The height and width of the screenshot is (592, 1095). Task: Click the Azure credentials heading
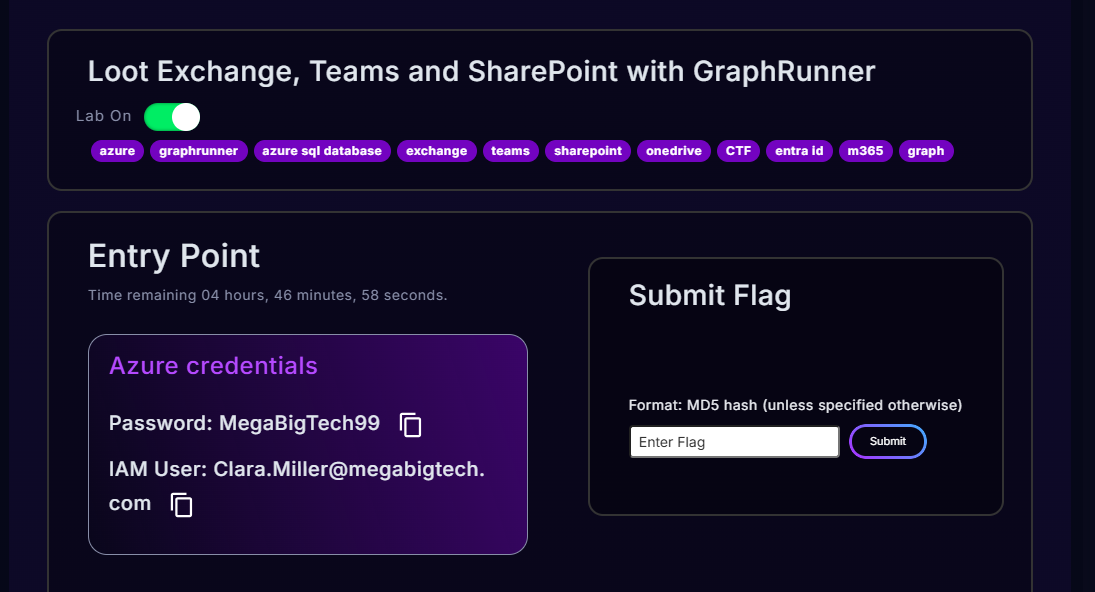coord(213,366)
